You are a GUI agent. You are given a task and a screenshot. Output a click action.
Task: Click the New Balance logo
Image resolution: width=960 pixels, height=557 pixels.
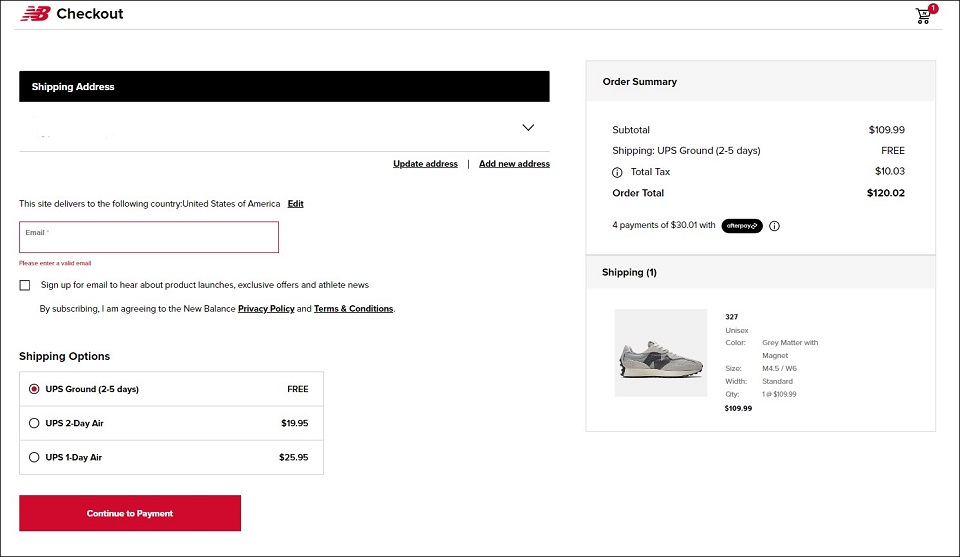pyautogui.click(x=36, y=13)
